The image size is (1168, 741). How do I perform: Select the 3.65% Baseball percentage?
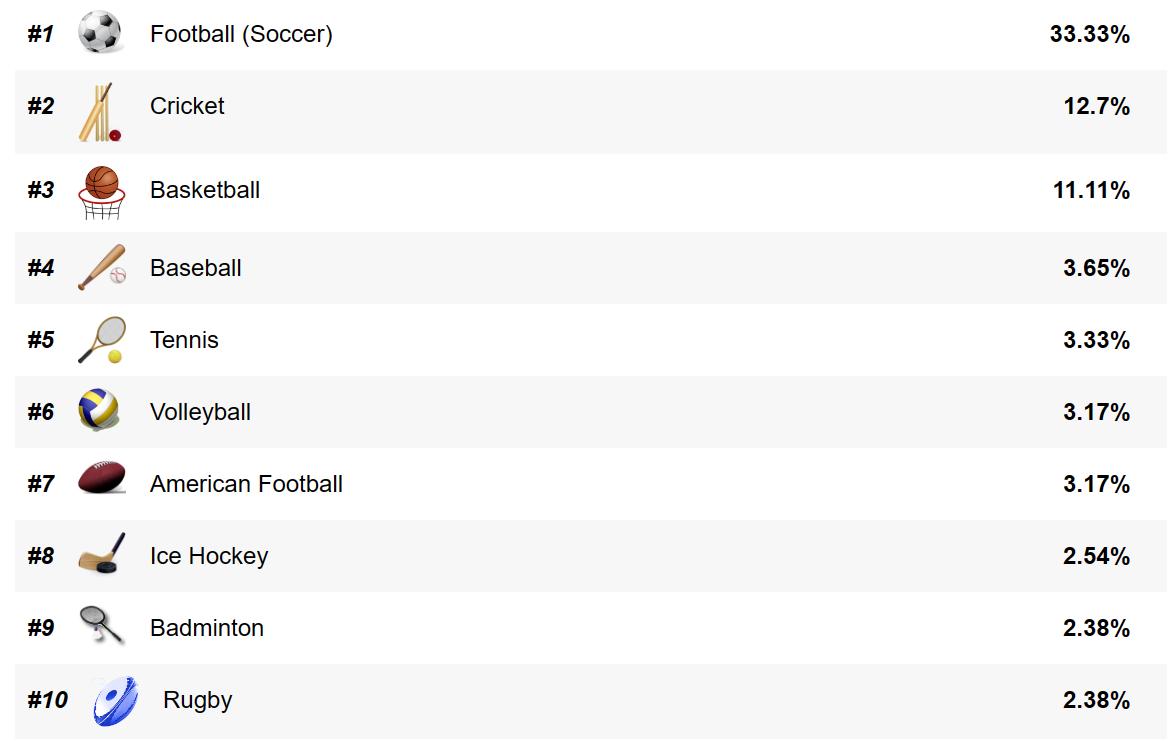[x=1096, y=268]
